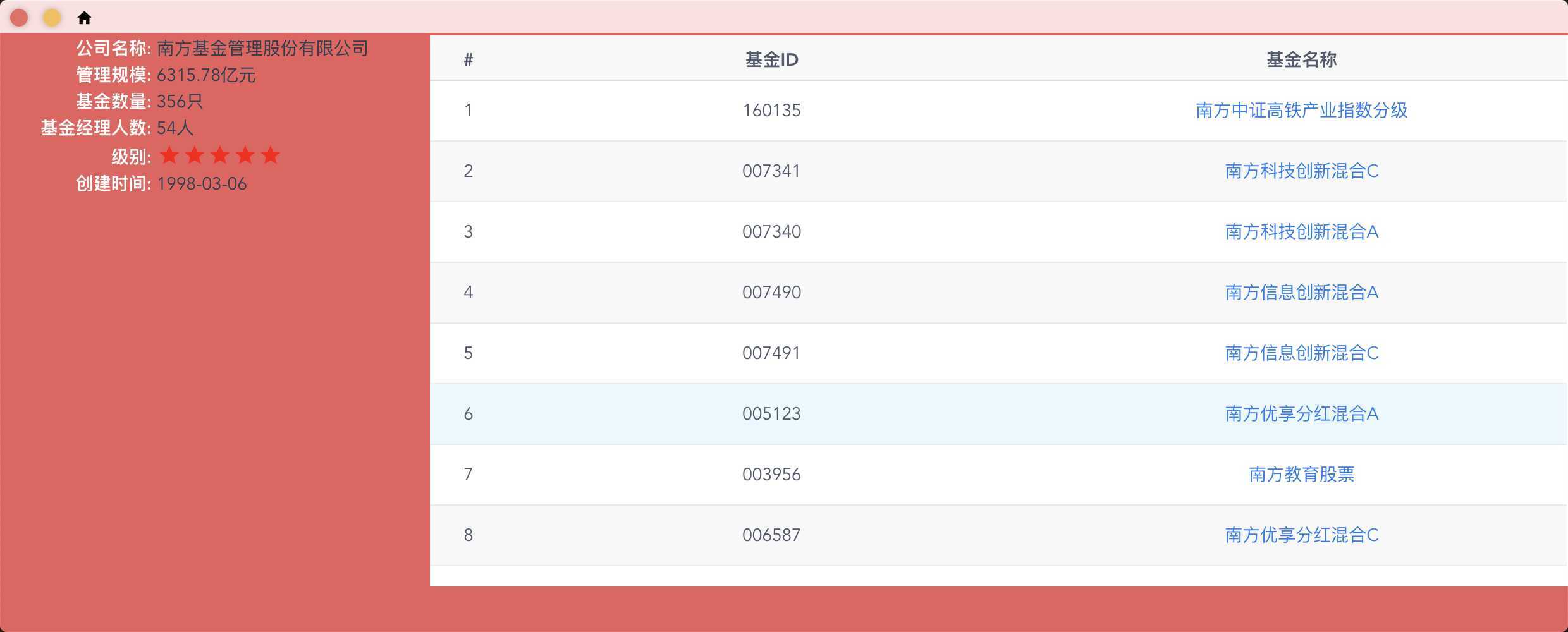Image resolution: width=1568 pixels, height=632 pixels.
Task: Select fund ID 003956
Action: (x=771, y=475)
